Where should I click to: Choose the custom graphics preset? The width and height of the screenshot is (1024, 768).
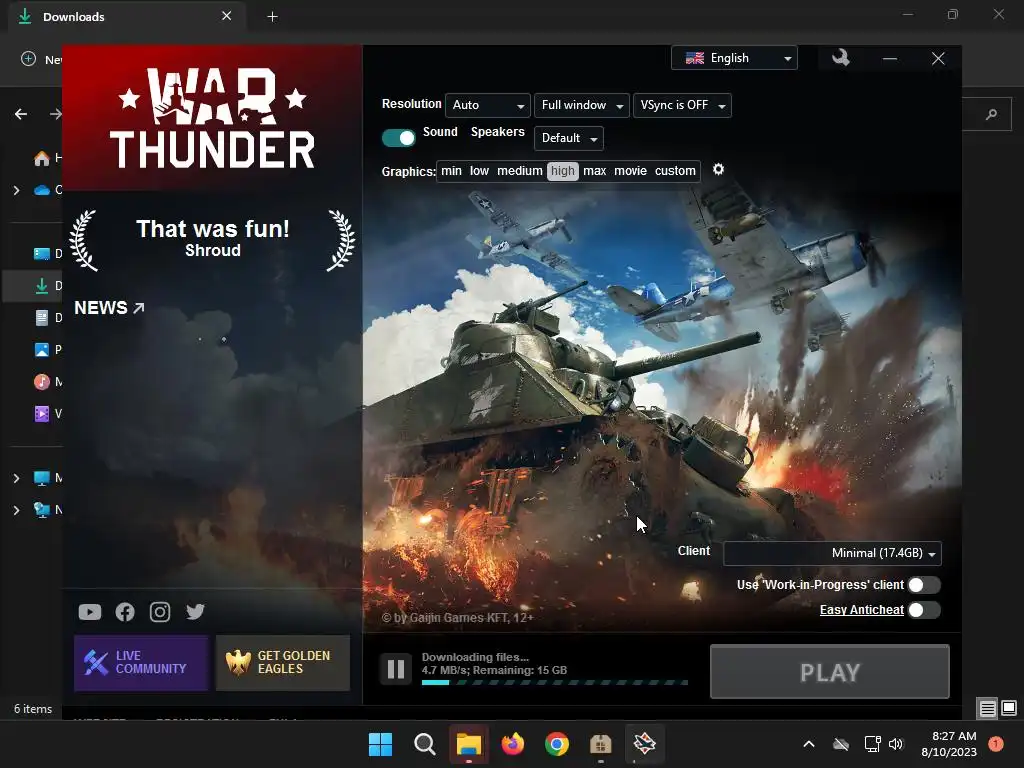pyautogui.click(x=675, y=171)
